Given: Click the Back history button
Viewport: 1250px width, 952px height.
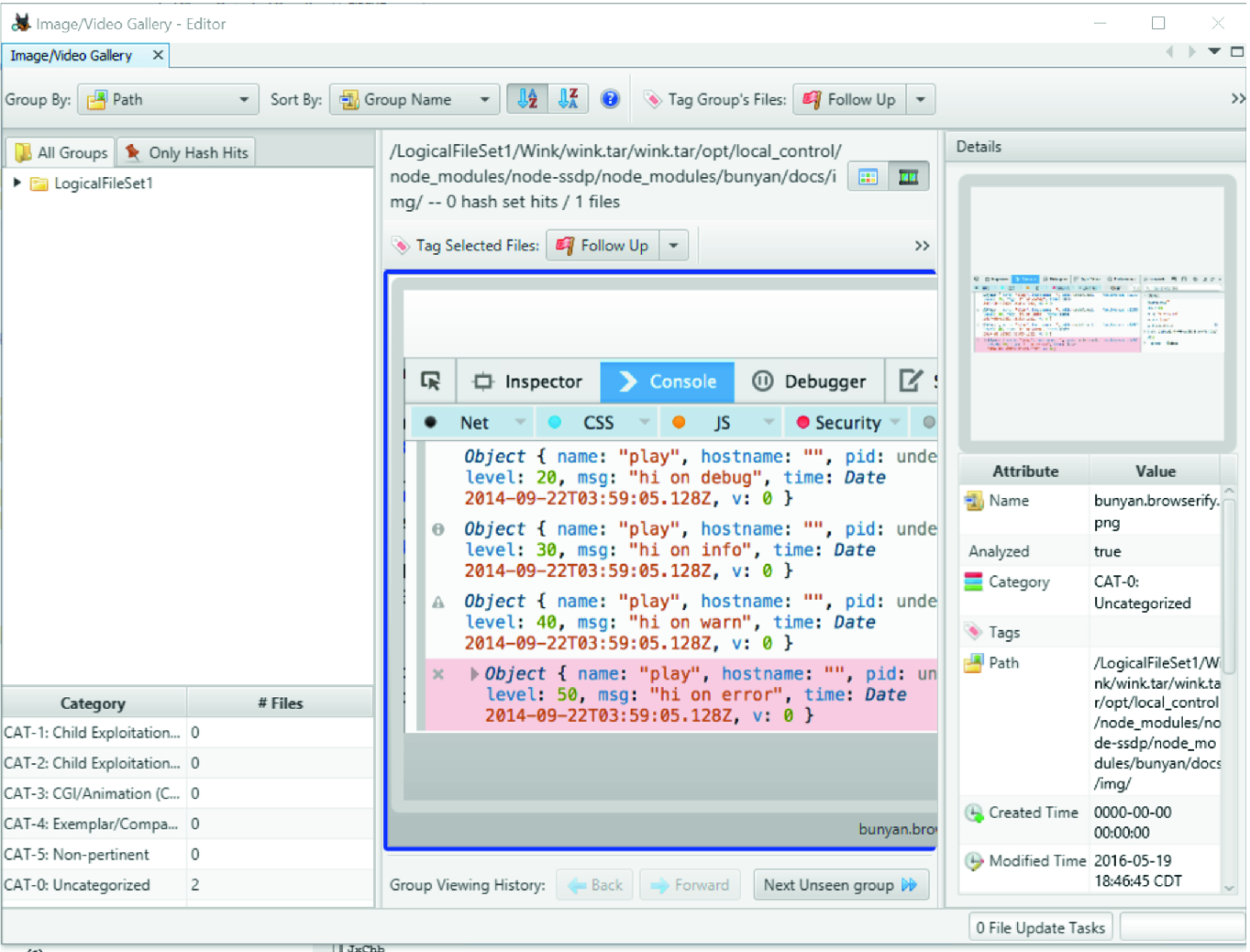Looking at the screenshot, I should point(595,885).
